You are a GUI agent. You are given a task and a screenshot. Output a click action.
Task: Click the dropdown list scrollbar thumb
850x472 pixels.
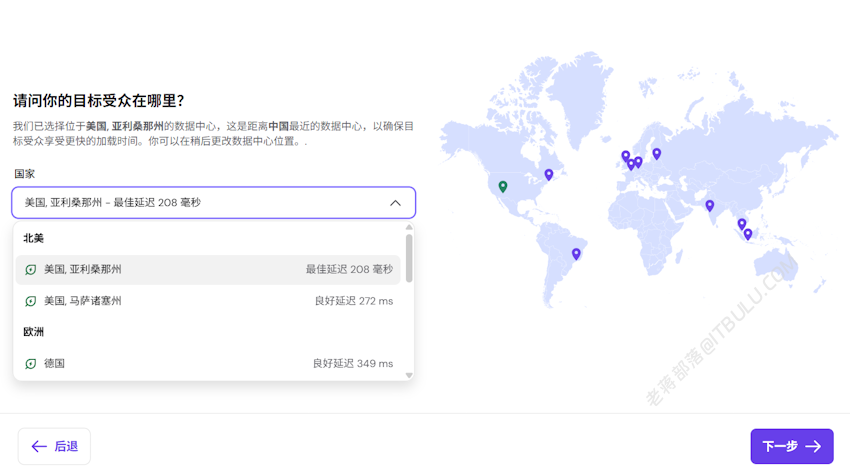point(409,258)
